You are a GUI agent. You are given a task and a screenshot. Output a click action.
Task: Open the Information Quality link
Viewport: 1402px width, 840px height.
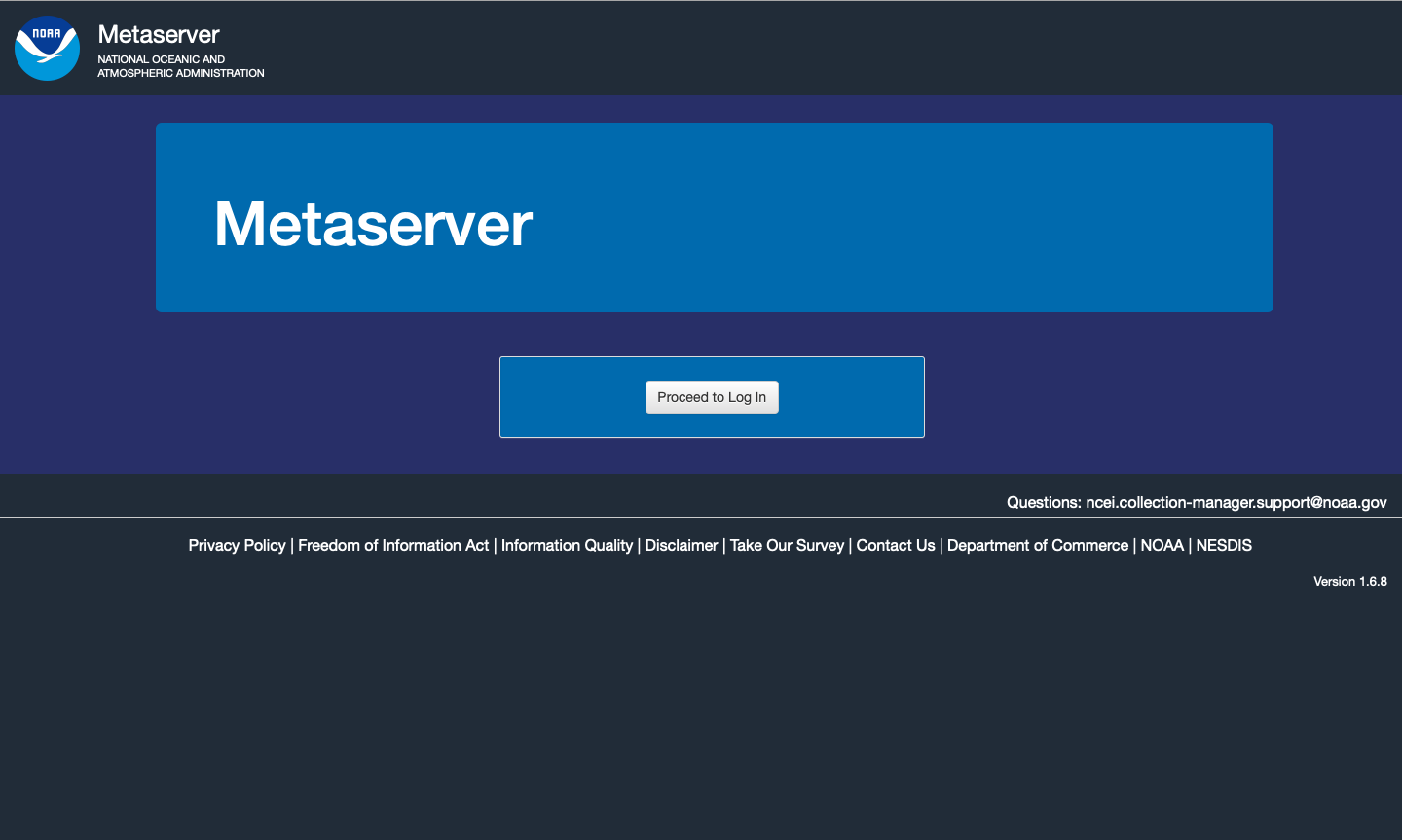[x=567, y=545]
